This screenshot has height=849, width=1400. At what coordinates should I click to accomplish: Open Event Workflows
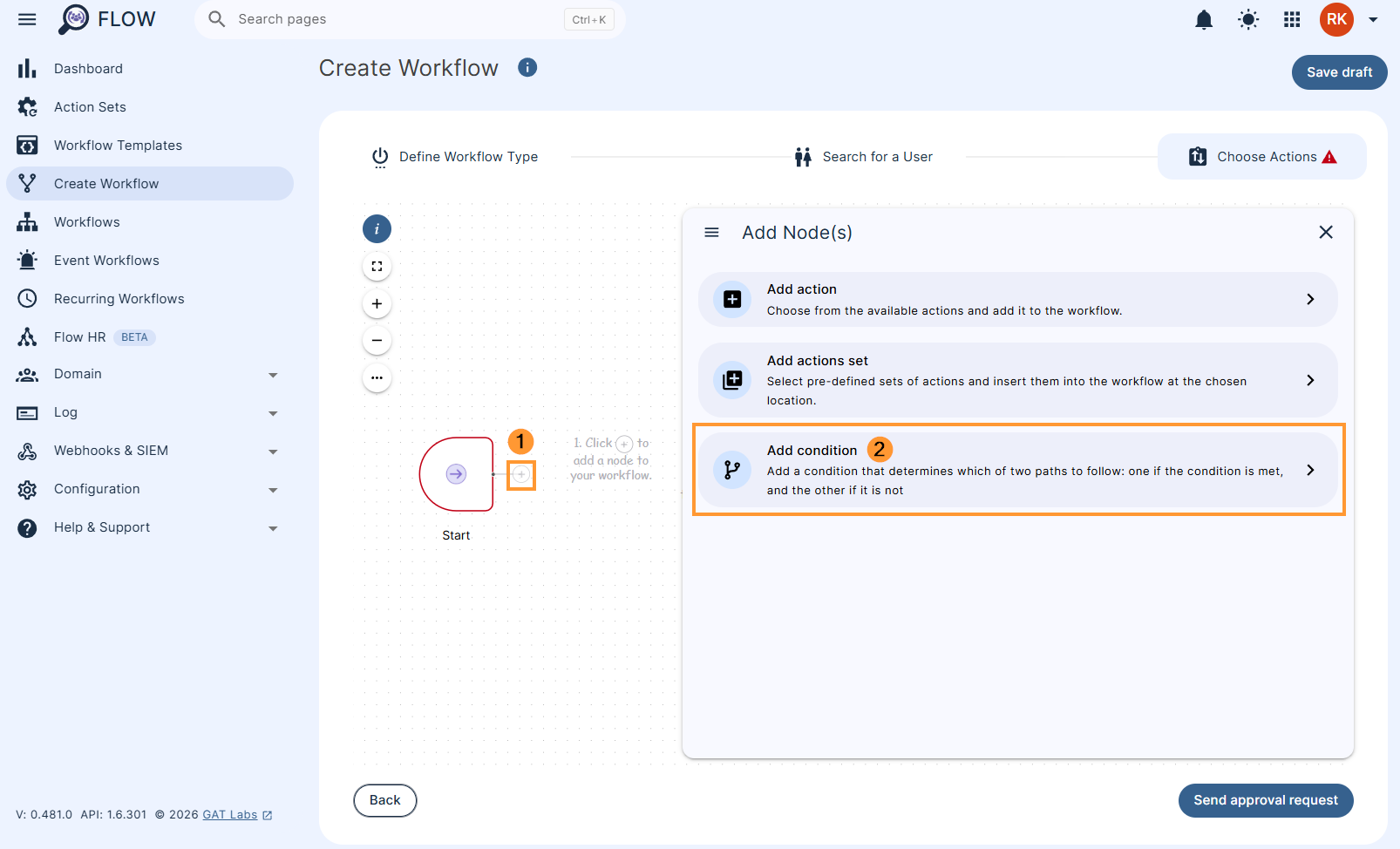tap(150, 261)
